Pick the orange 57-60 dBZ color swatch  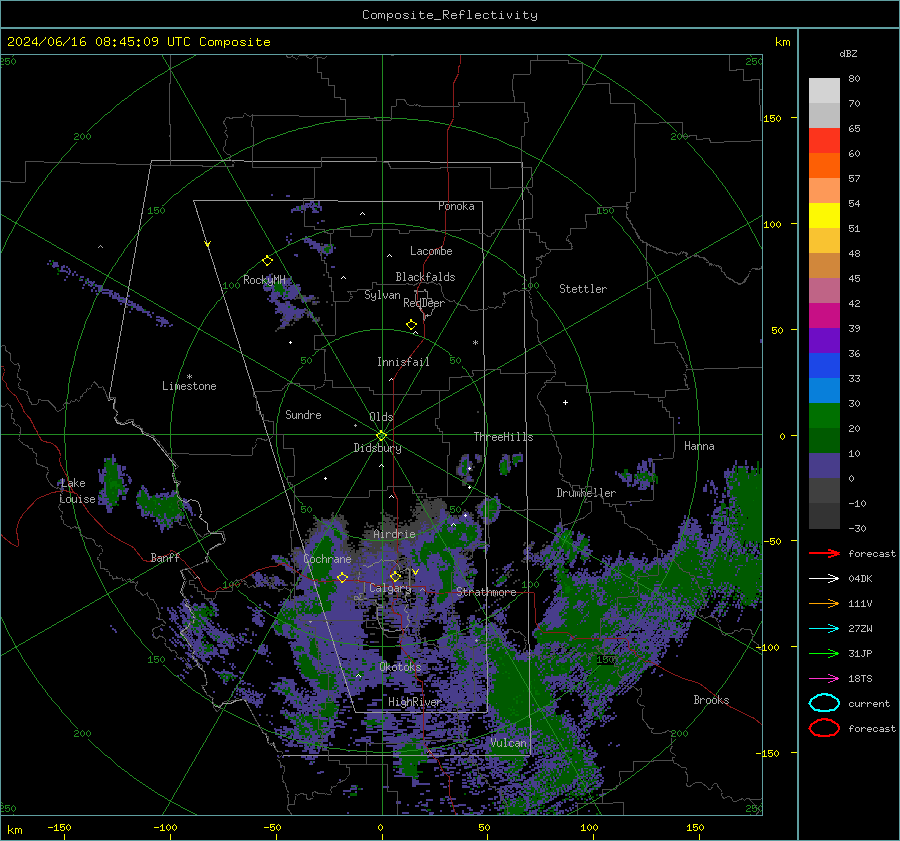(x=824, y=166)
